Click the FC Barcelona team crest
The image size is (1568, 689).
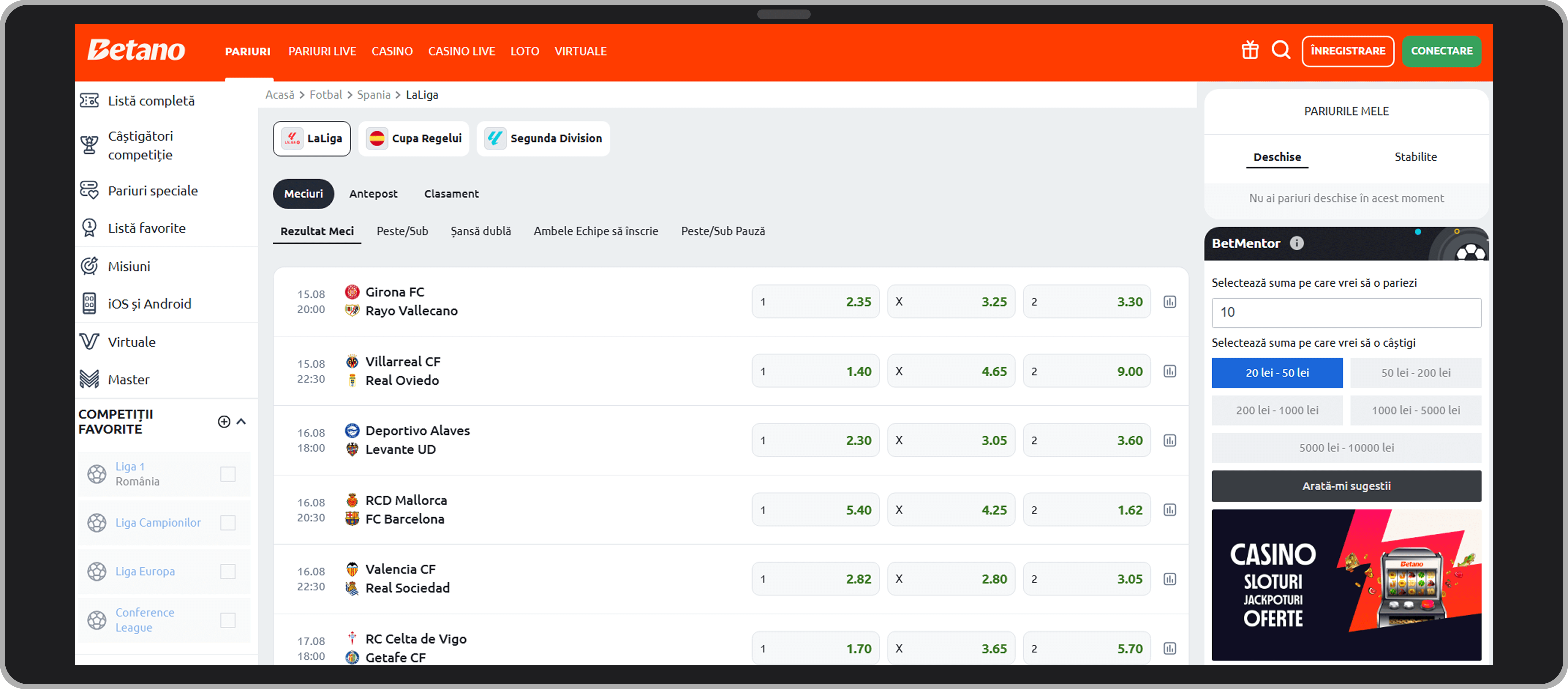(x=352, y=519)
